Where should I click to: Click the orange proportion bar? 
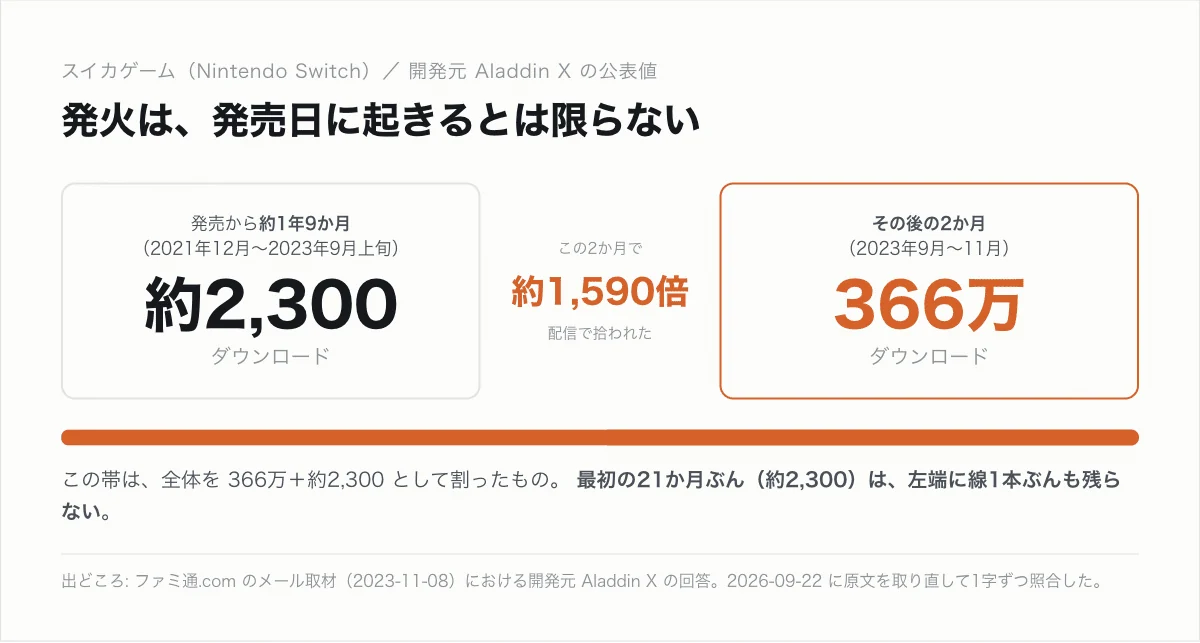click(x=600, y=437)
